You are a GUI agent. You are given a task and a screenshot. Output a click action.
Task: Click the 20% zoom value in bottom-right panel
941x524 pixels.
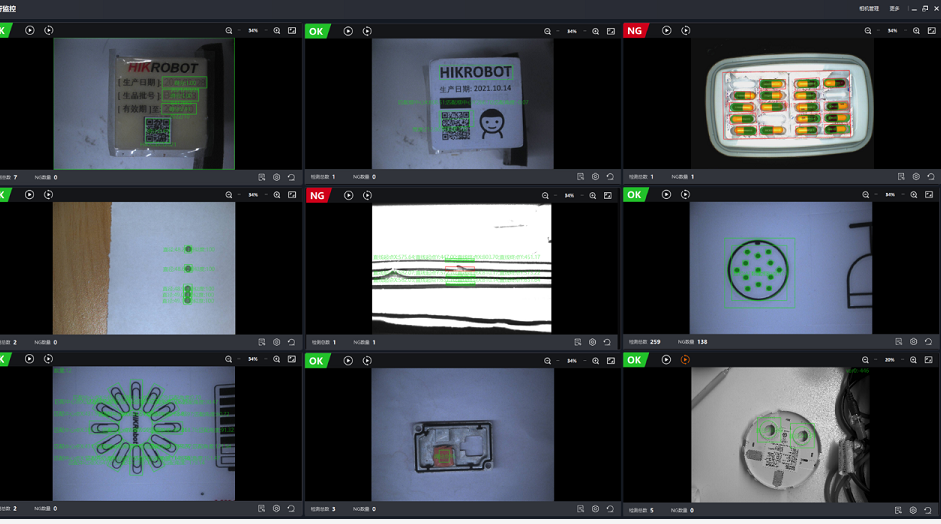point(889,360)
